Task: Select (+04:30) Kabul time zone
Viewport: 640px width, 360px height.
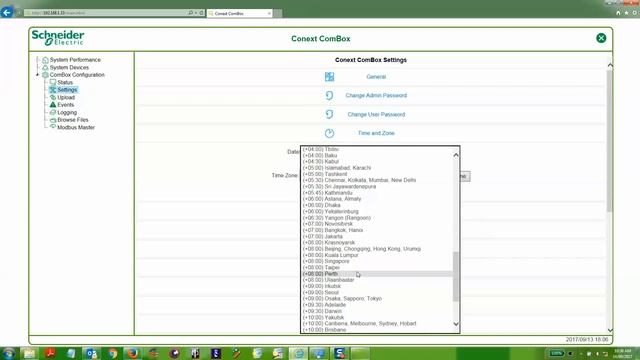Action: click(377, 162)
